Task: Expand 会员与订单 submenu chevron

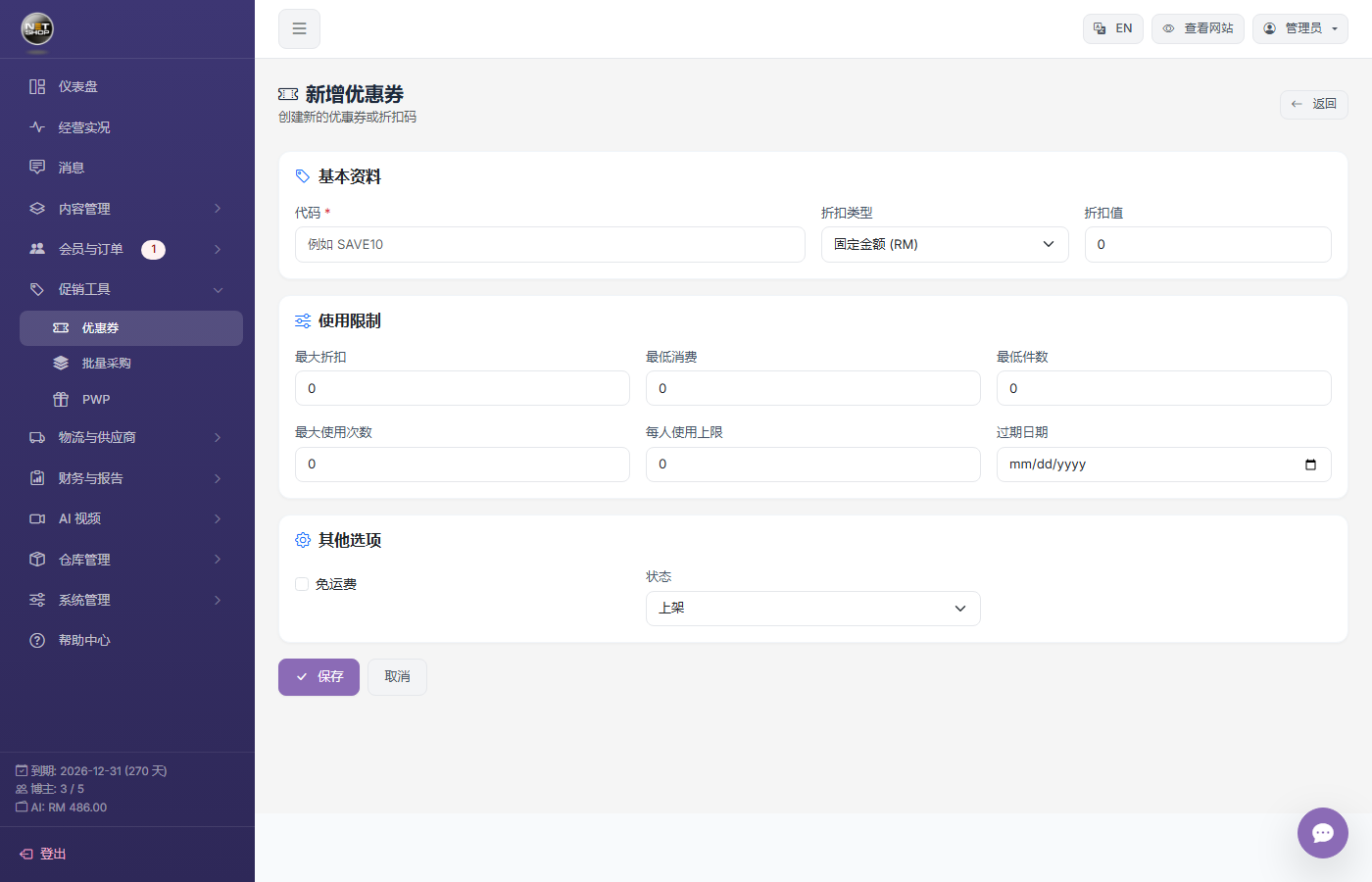Action: click(x=218, y=249)
